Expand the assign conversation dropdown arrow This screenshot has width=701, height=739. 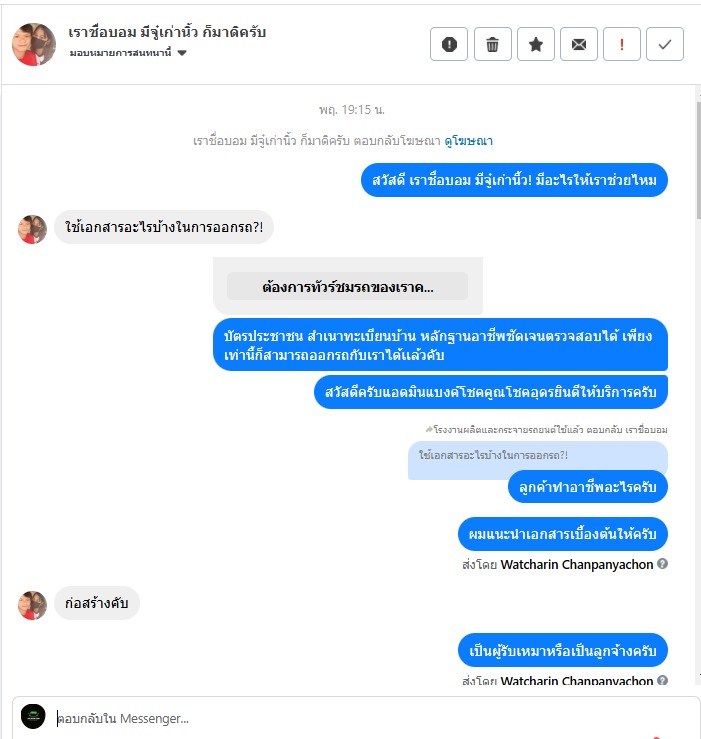click(182, 53)
